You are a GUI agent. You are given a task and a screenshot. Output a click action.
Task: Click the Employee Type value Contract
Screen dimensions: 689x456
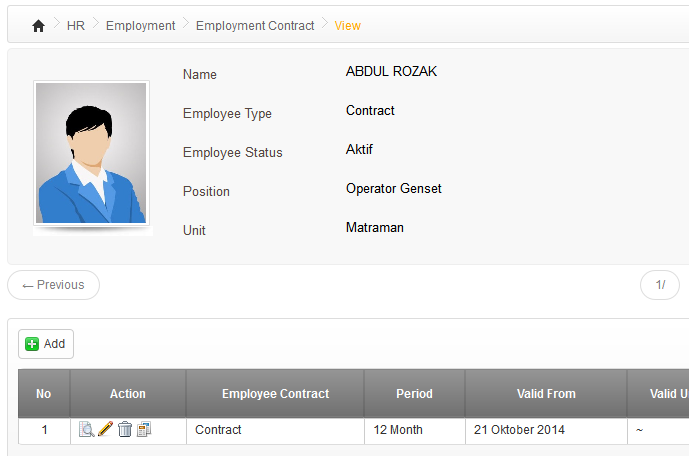click(x=370, y=111)
